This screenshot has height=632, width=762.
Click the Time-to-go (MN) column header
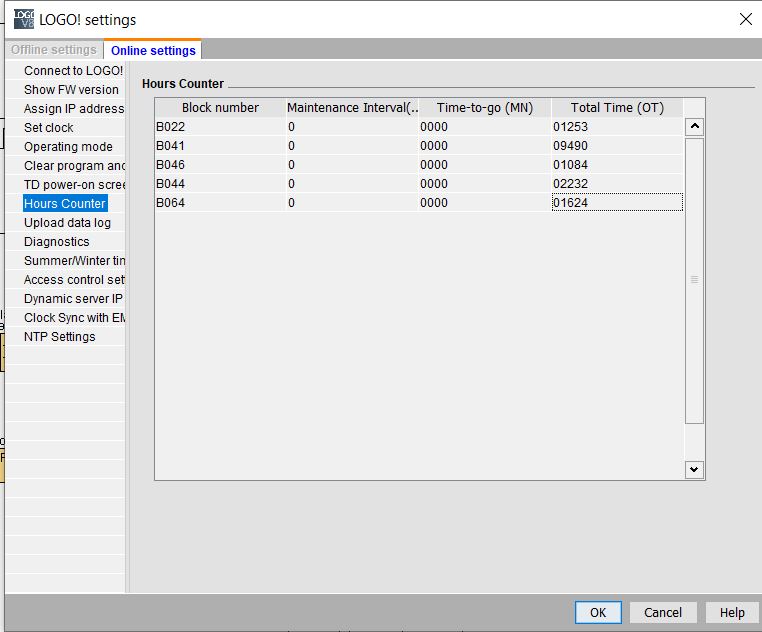pyautogui.click(x=485, y=107)
